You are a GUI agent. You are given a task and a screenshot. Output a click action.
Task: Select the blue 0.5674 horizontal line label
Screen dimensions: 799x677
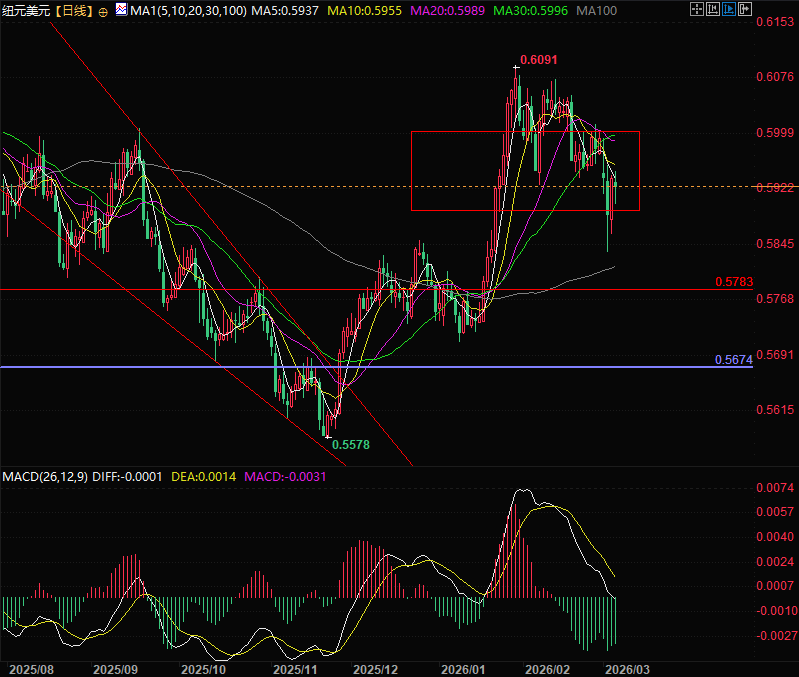733,360
